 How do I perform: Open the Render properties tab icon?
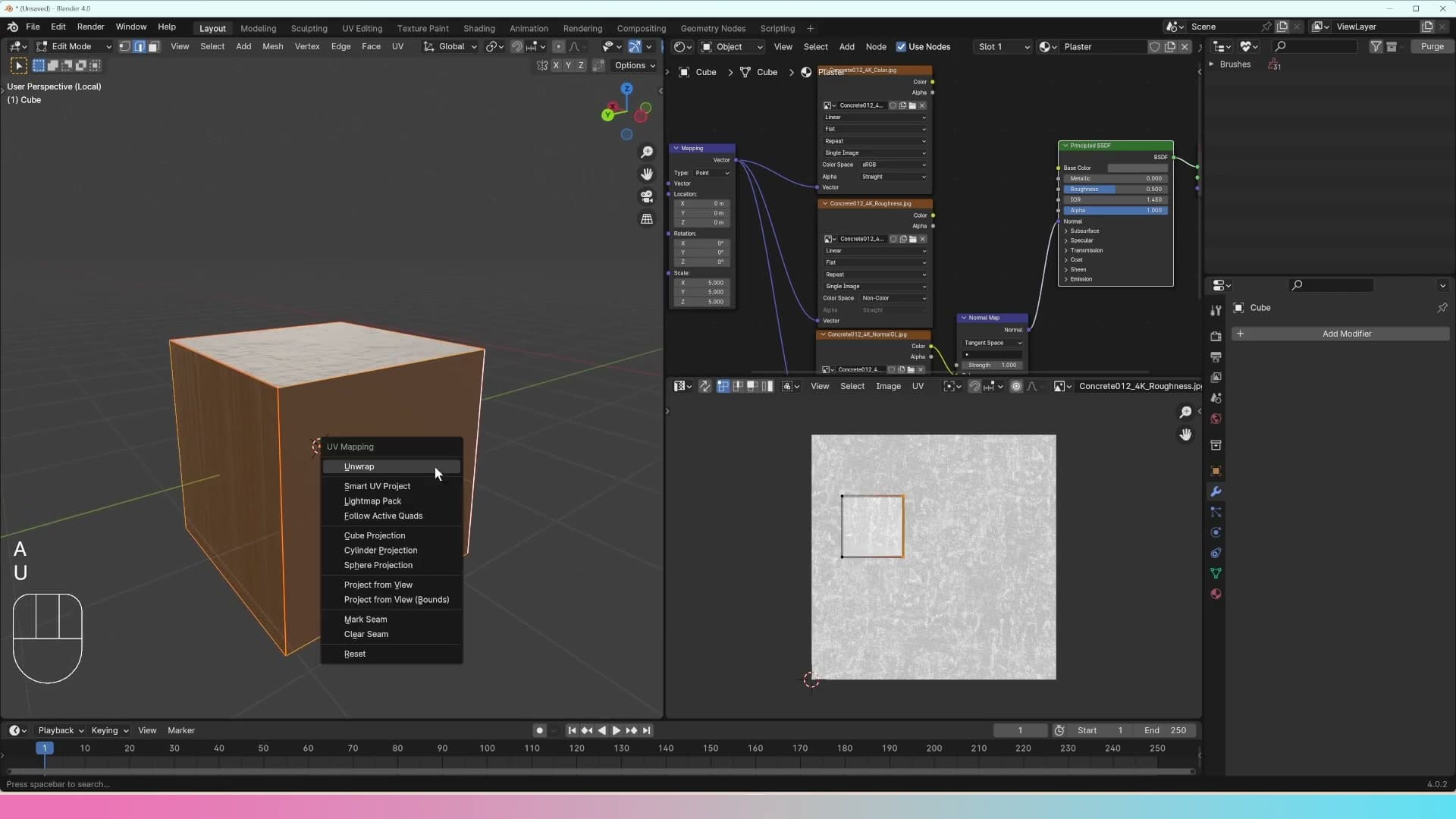pos(1216,336)
